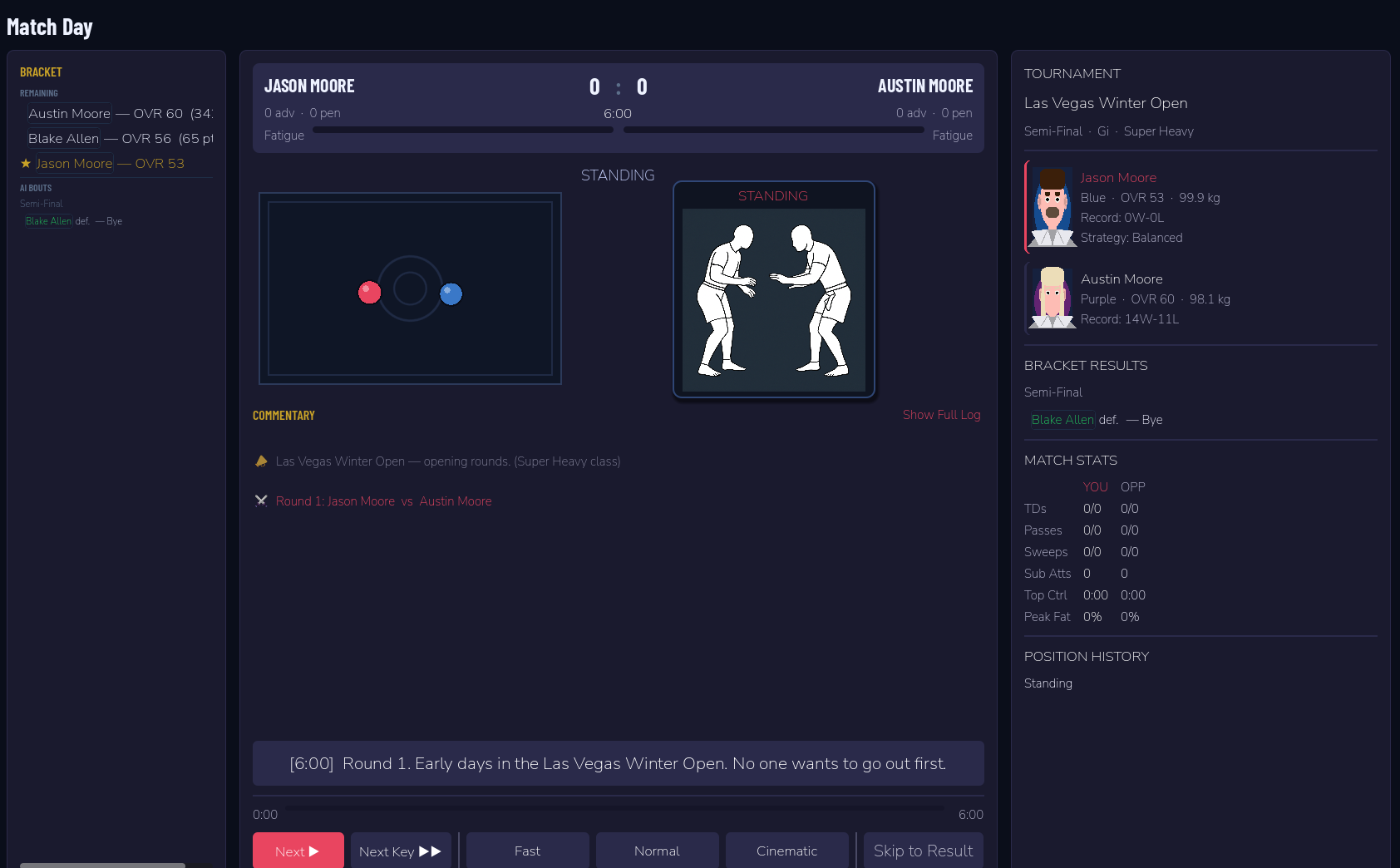Click the bell icon in commentary
Image resolution: width=1400 pixels, height=868 pixels.
pos(261,461)
